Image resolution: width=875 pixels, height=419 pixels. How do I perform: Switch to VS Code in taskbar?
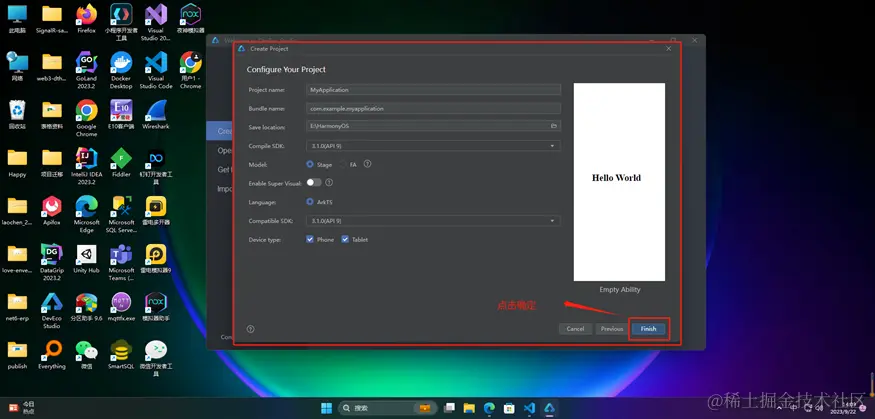(x=529, y=408)
